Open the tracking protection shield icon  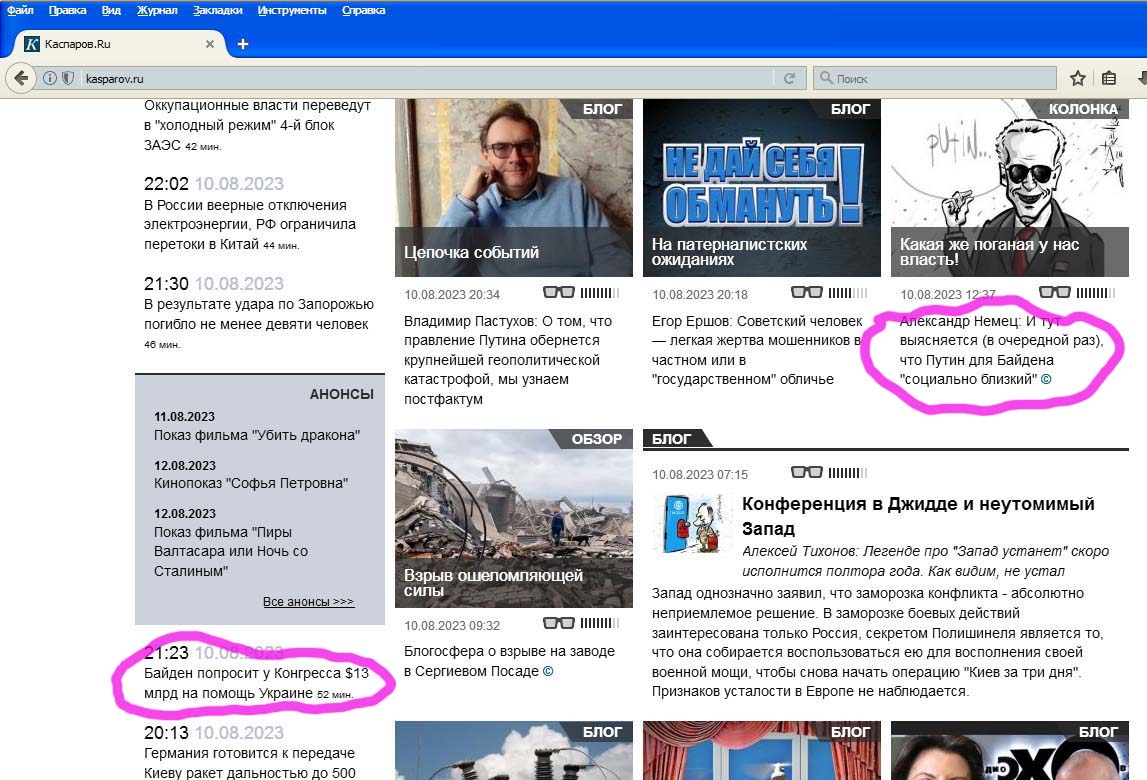pos(68,78)
